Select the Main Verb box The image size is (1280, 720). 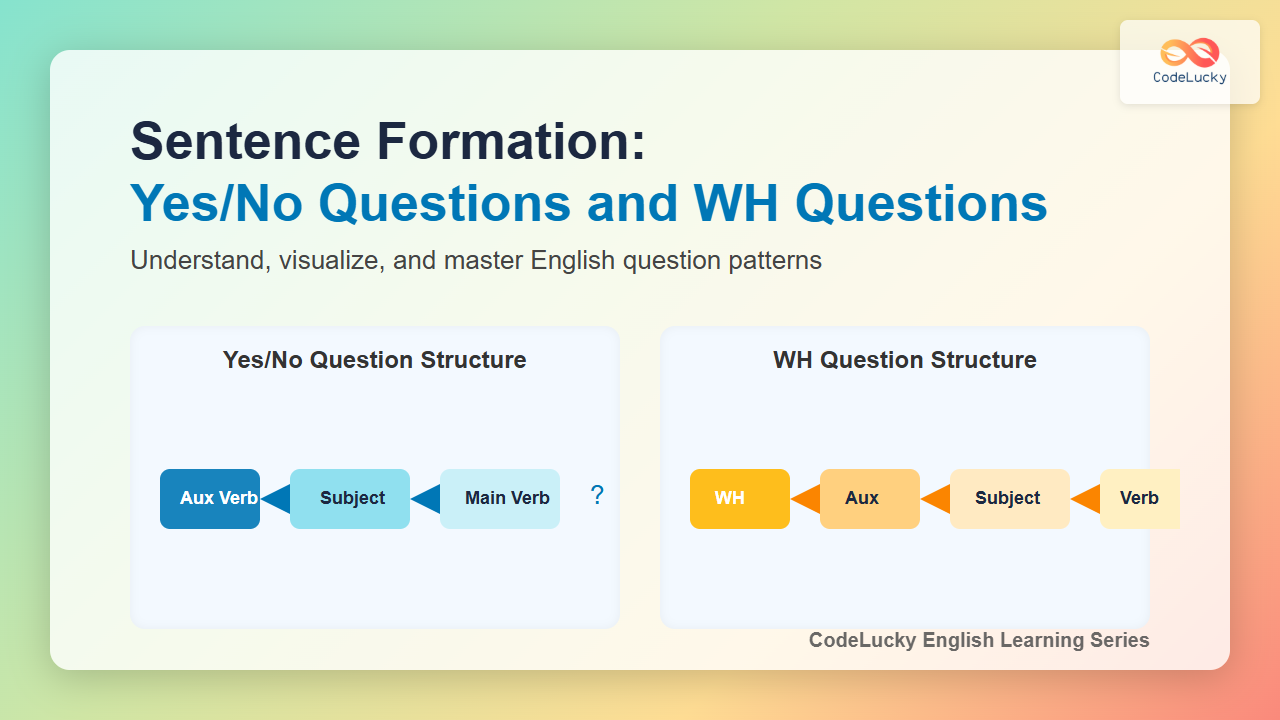500,498
